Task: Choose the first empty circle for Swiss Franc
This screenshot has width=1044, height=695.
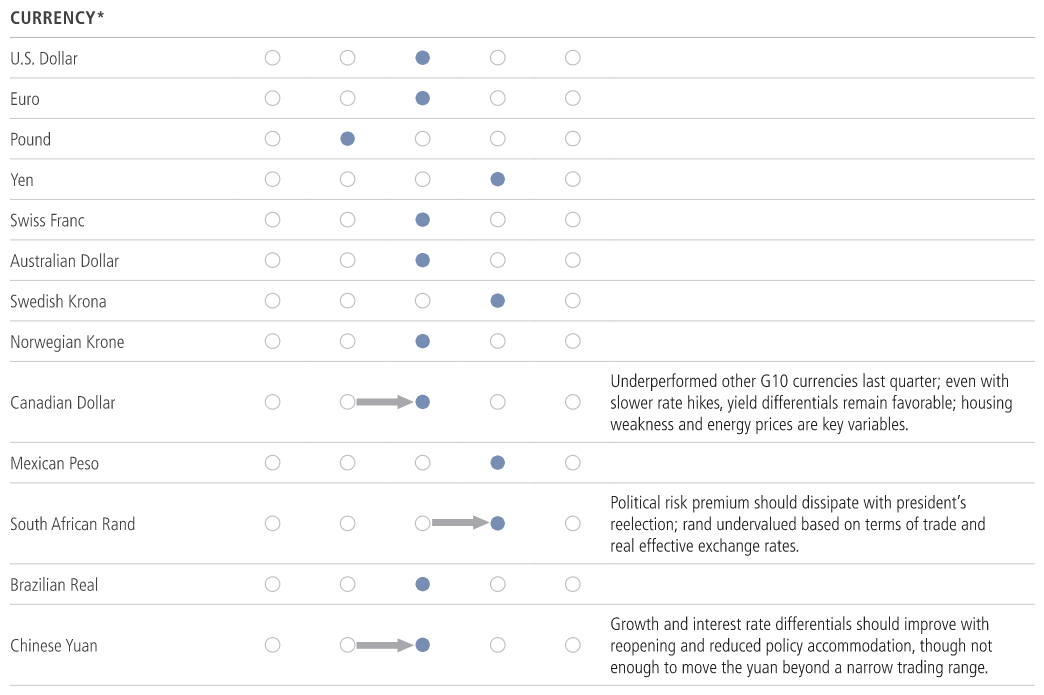Action: click(x=272, y=220)
